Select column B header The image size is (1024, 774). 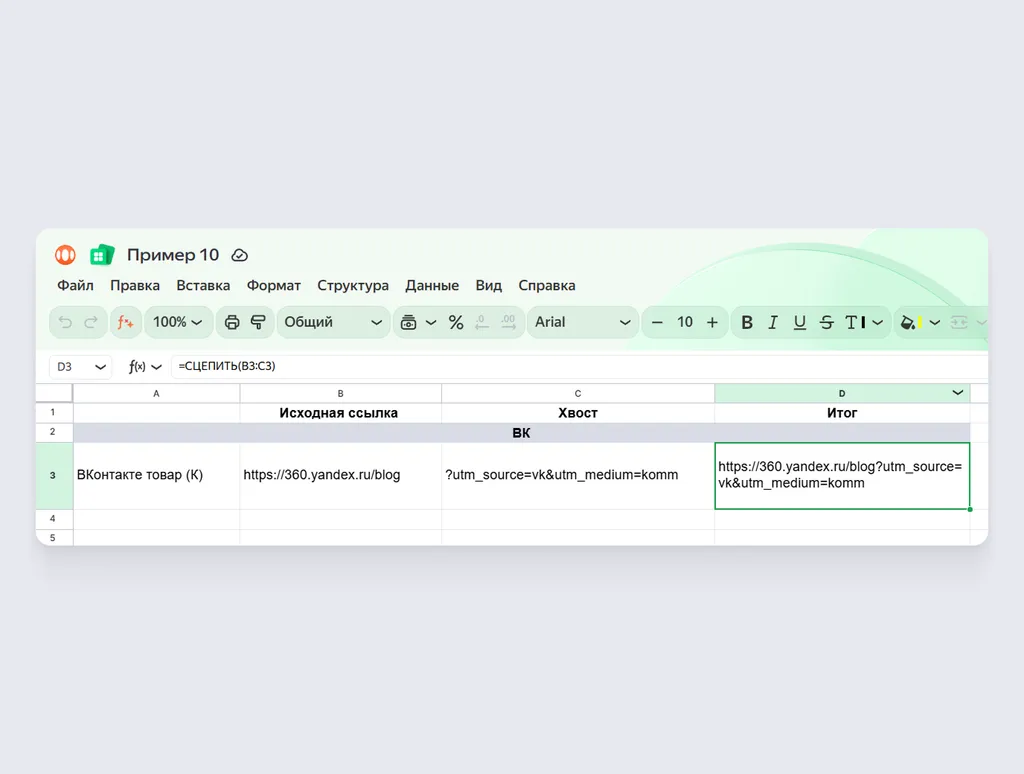340,393
